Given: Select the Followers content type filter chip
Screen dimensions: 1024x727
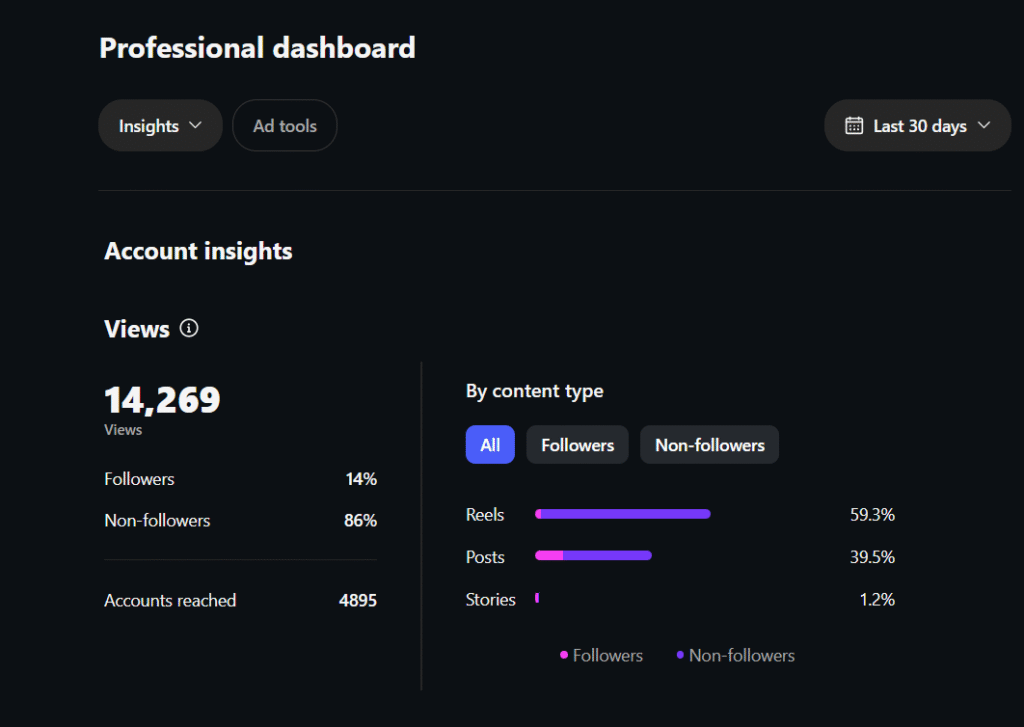Looking at the screenshot, I should click(577, 445).
